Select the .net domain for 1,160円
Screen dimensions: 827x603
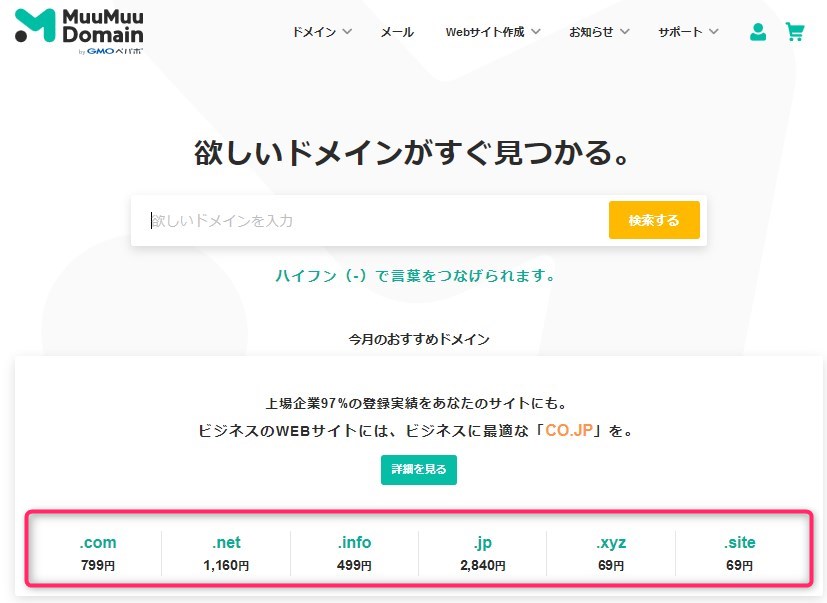pos(225,551)
